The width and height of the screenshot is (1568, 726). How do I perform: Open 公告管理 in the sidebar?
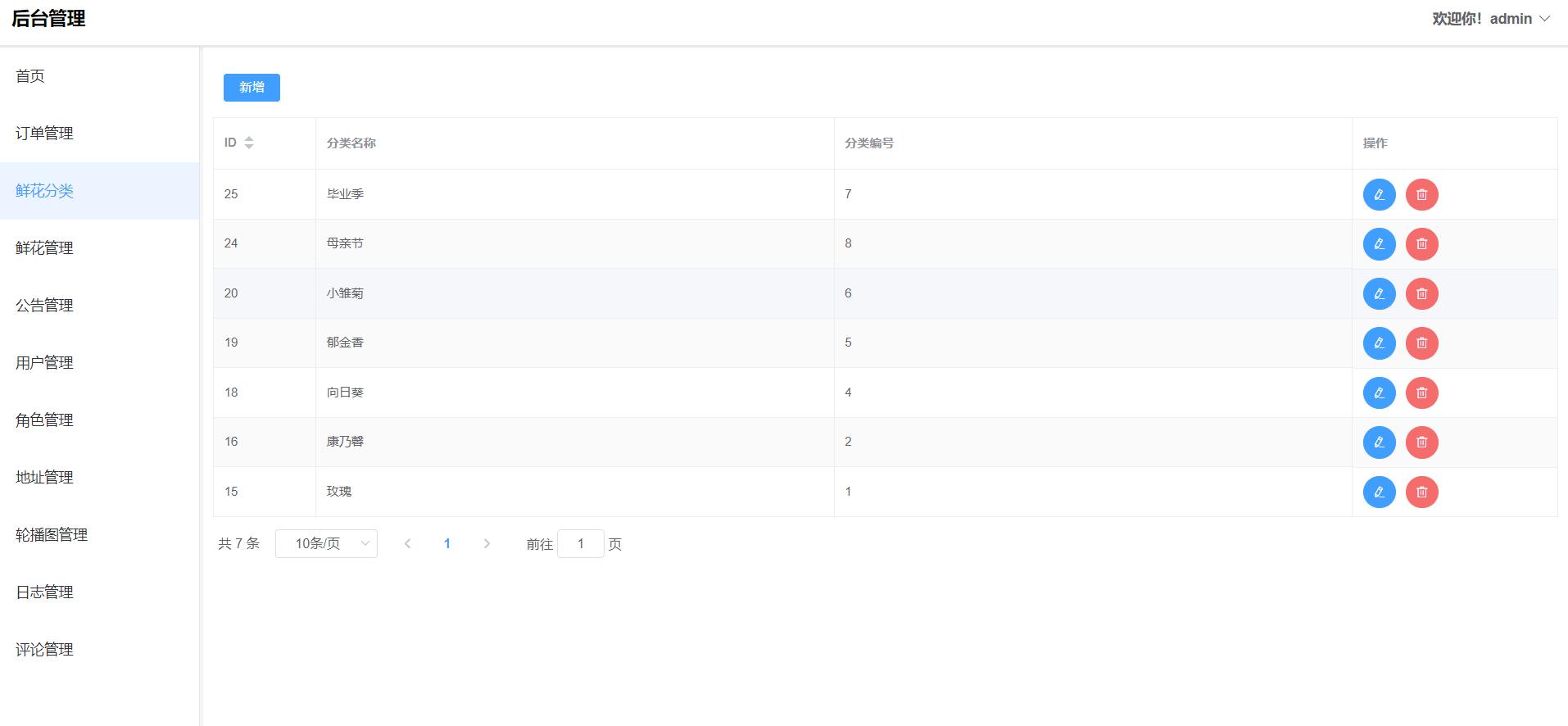pos(99,306)
